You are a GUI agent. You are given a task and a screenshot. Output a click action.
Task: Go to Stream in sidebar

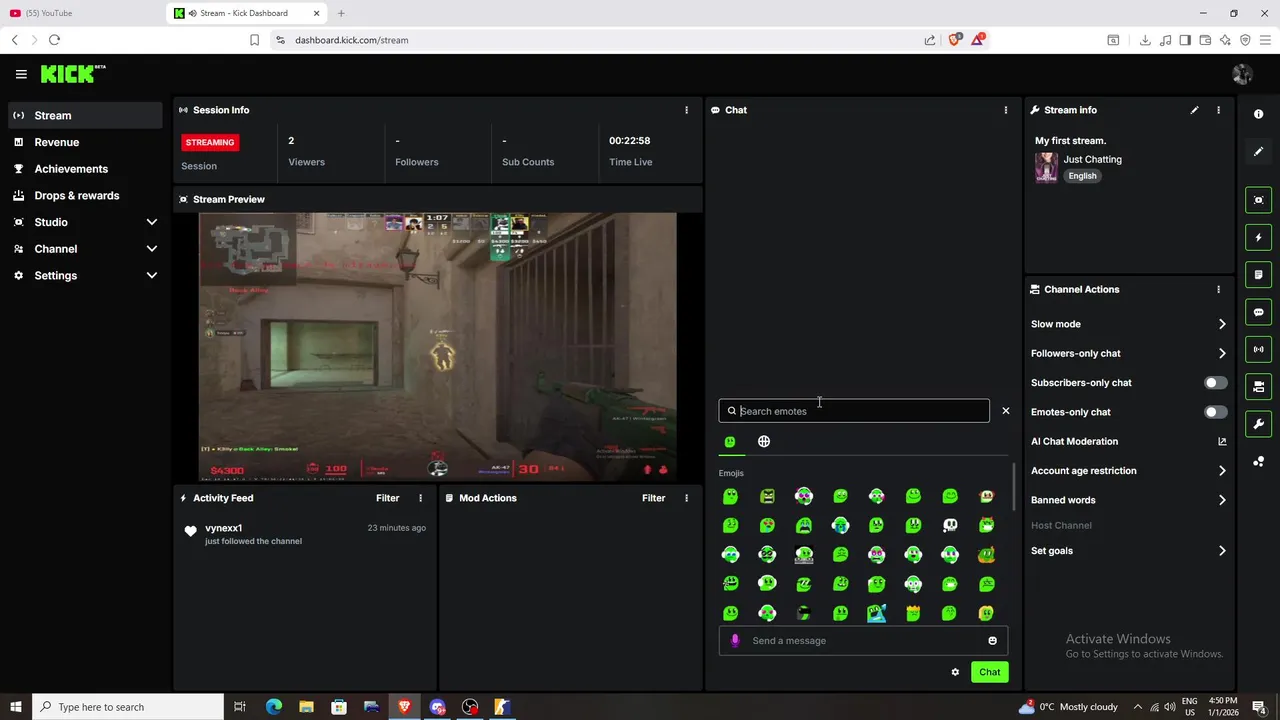coord(85,115)
